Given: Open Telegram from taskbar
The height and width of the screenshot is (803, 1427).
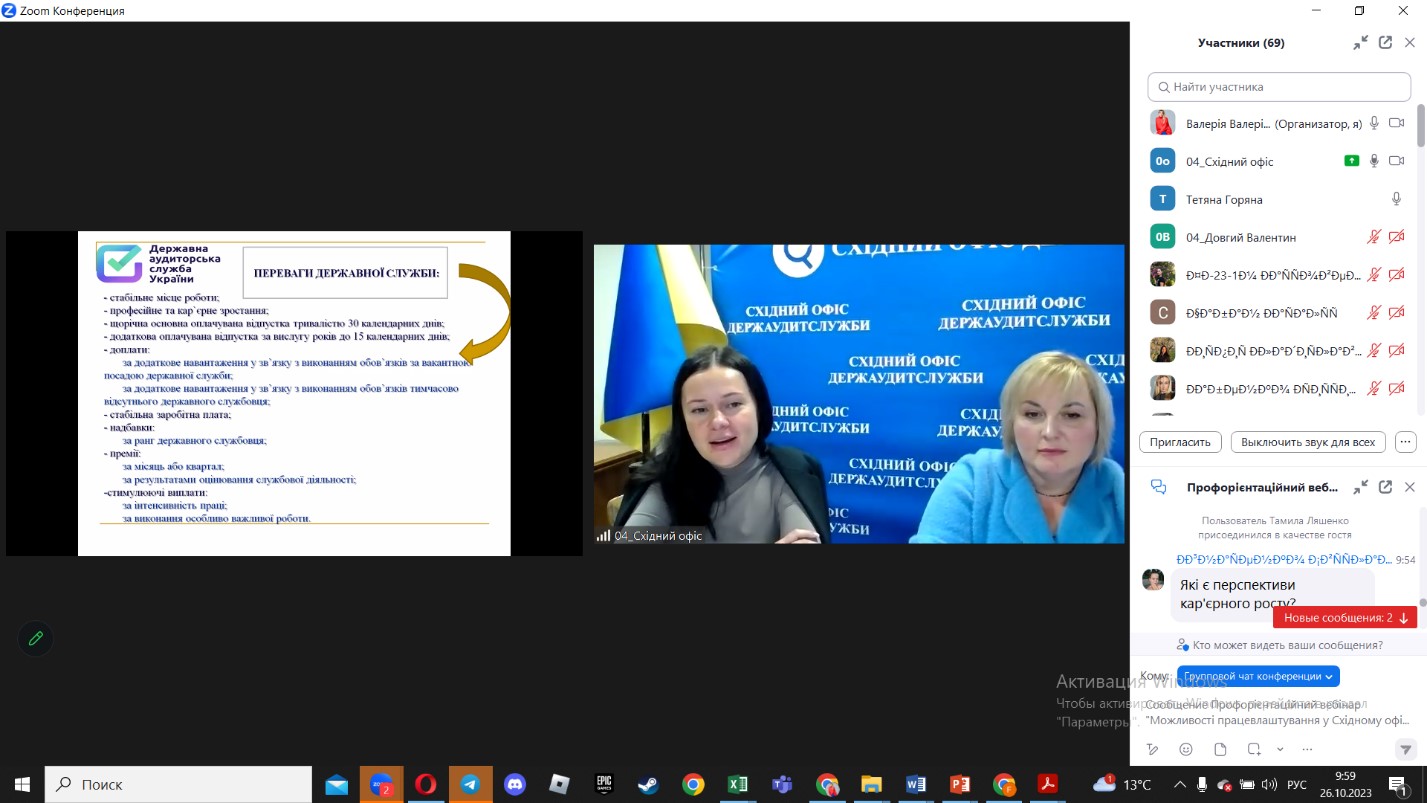Looking at the screenshot, I should pos(470,784).
